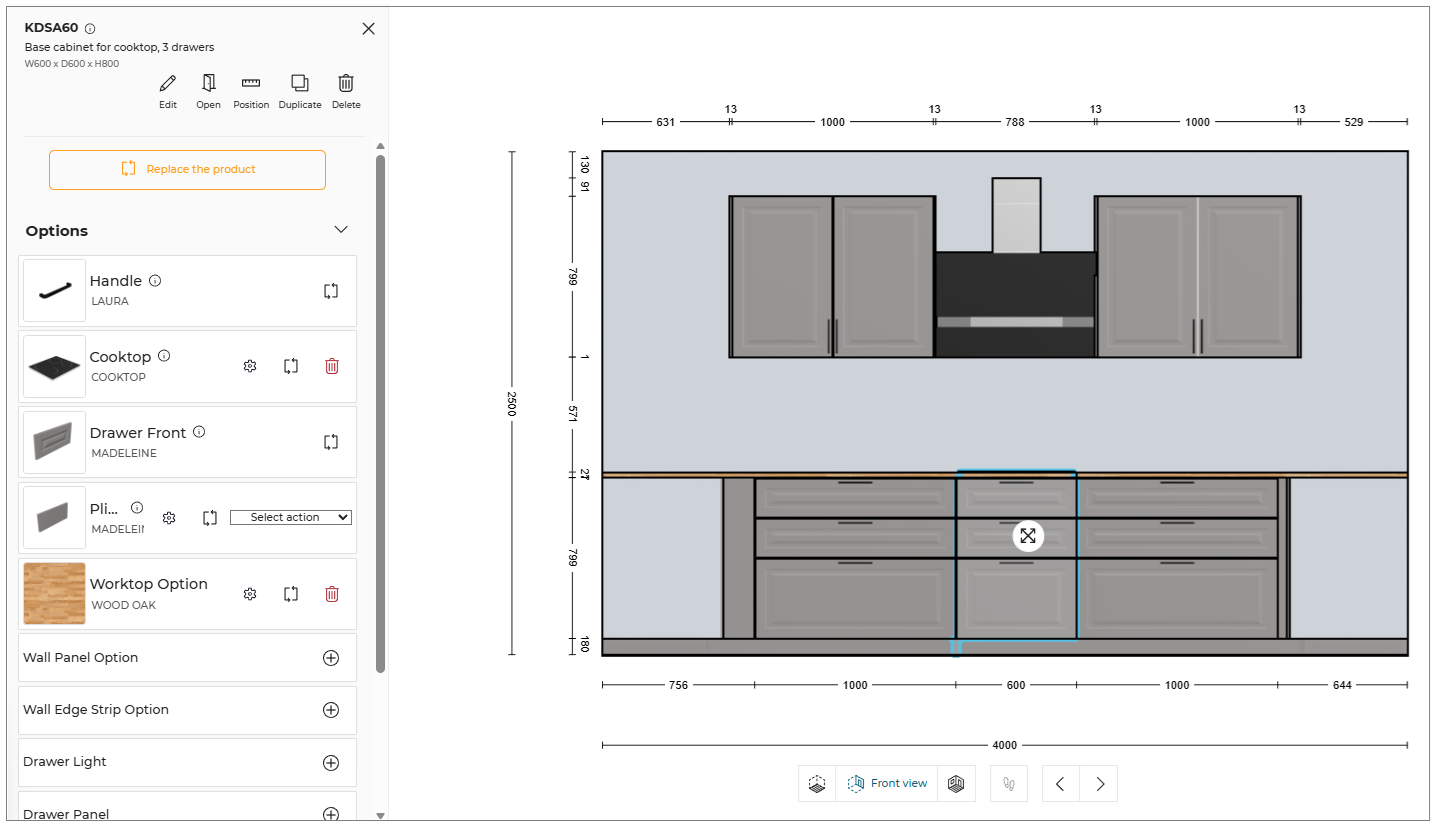Screen dimensions: 1437x826
Task: Show info for Drawer Front option
Action: (x=199, y=432)
